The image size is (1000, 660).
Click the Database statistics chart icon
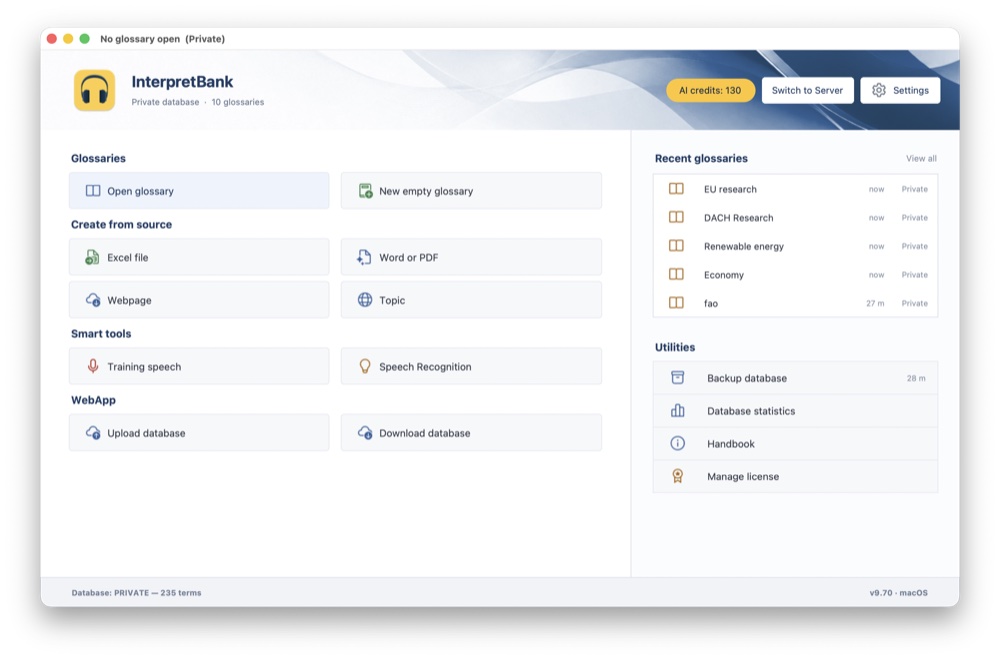pos(678,411)
